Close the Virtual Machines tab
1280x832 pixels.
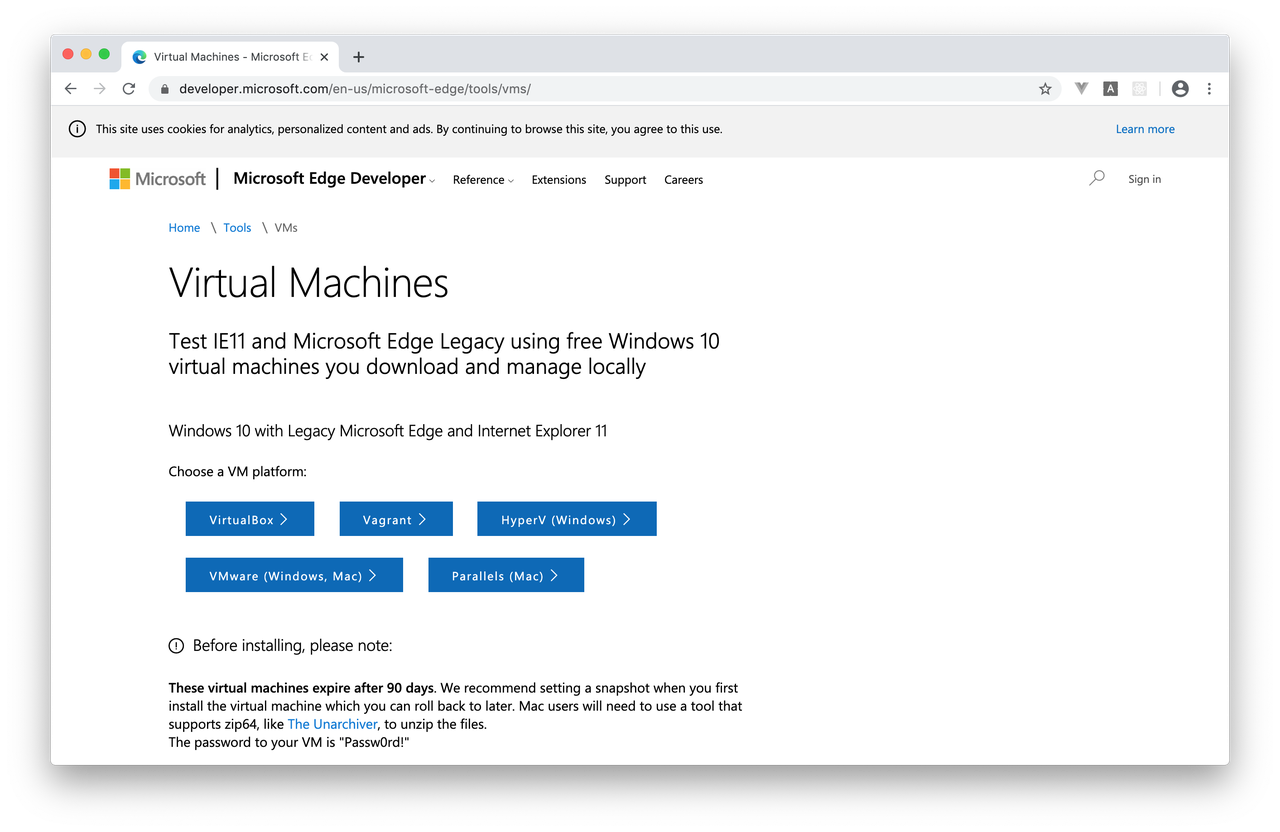coord(324,57)
